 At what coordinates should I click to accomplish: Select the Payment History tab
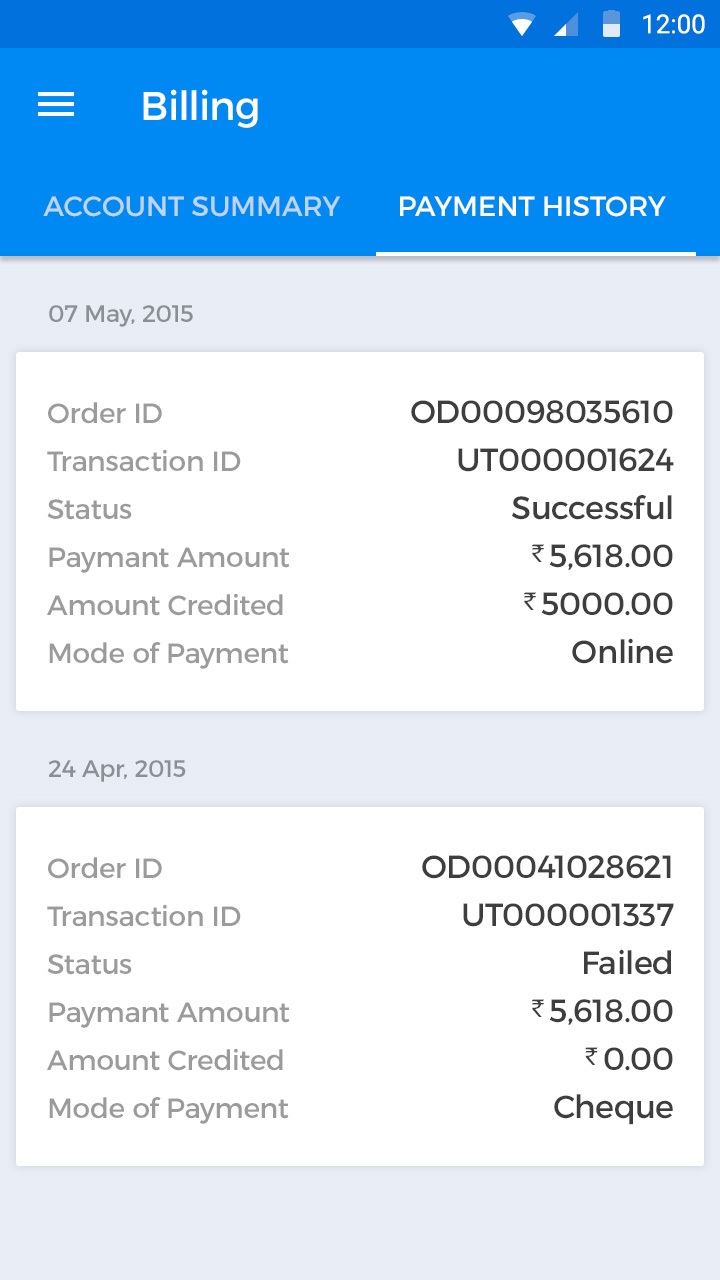tap(532, 207)
